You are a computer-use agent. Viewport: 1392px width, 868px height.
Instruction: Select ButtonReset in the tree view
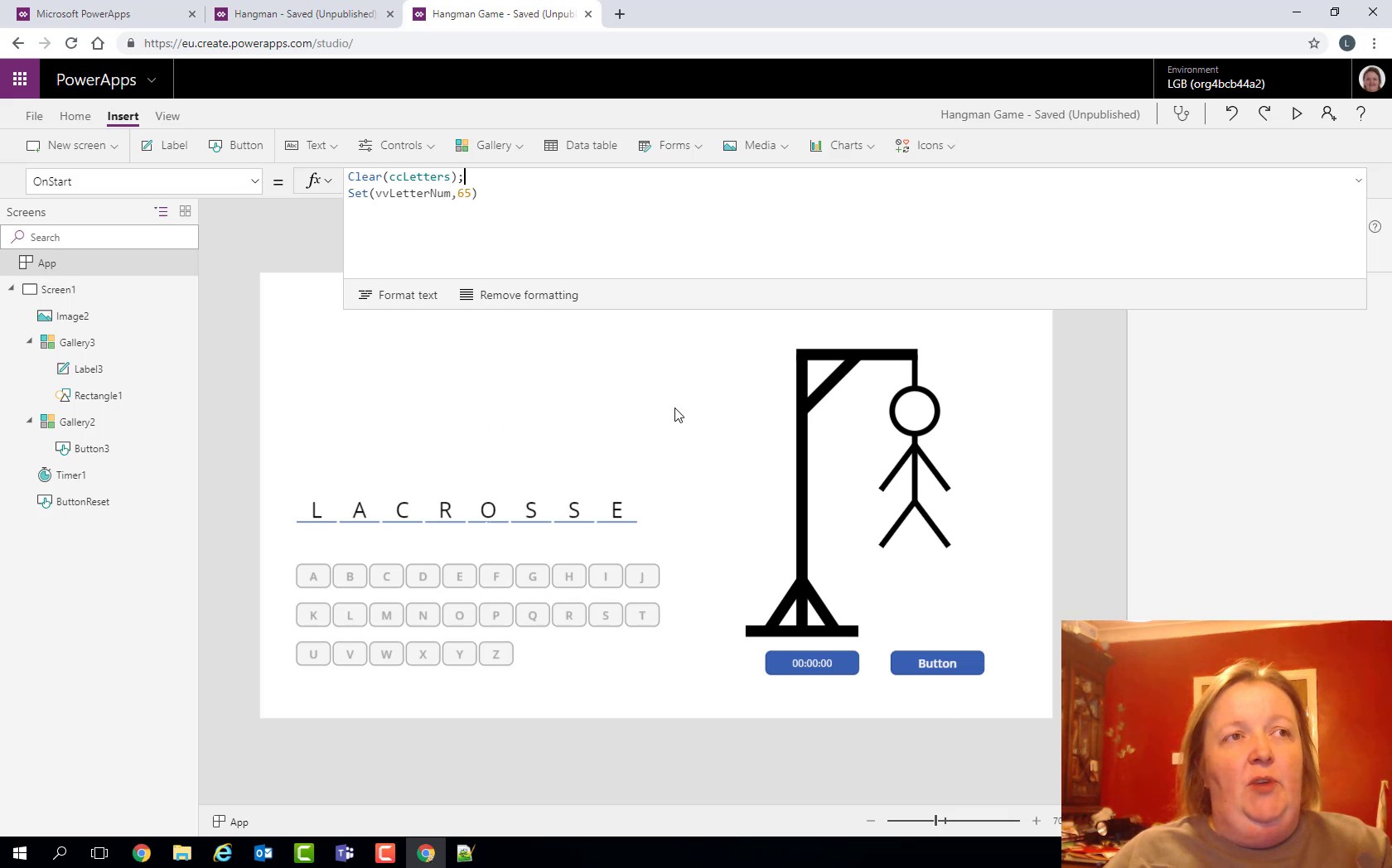tap(82, 502)
